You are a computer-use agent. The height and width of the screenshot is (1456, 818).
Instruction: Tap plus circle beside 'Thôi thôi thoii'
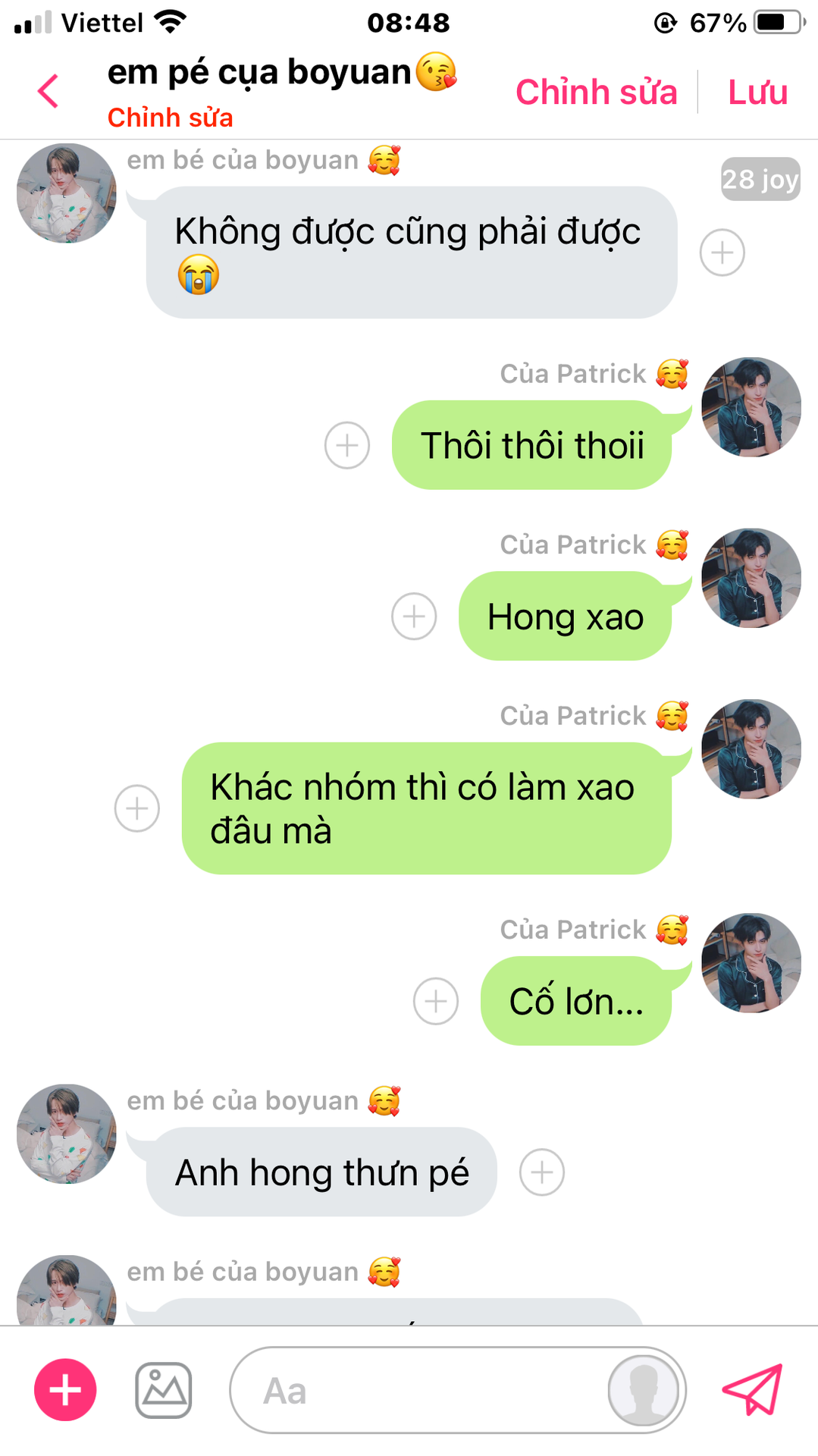point(347,445)
